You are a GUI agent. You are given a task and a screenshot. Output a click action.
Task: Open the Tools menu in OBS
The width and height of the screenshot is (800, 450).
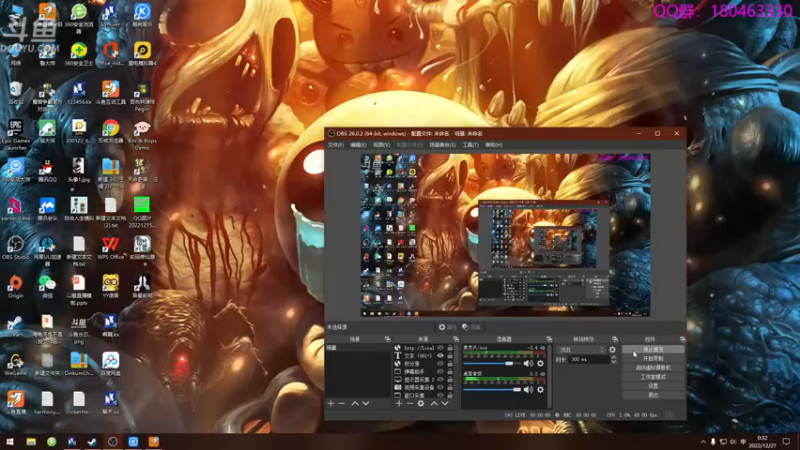[470, 145]
